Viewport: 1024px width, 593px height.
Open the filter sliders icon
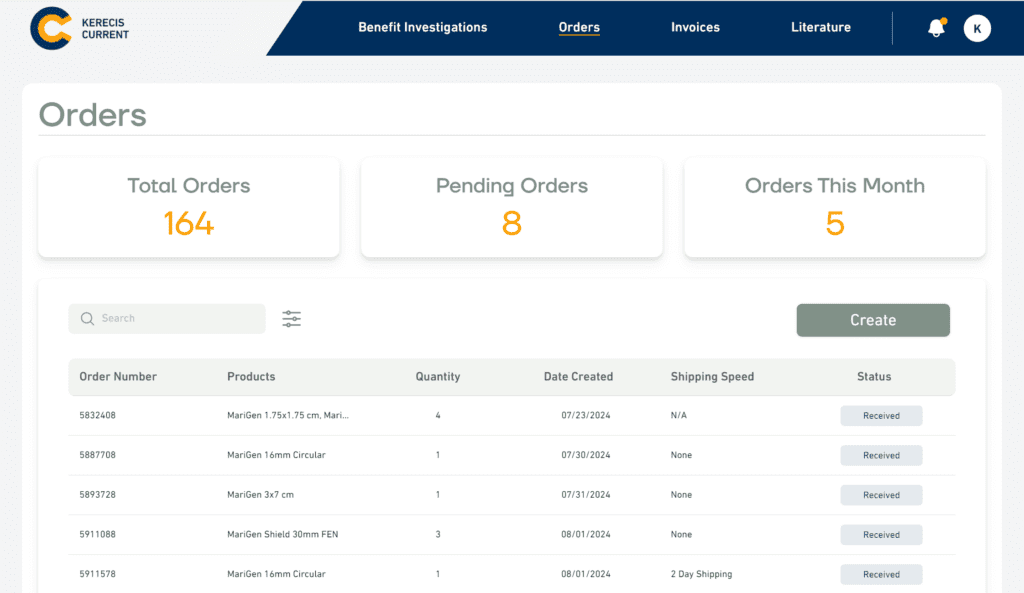coord(291,319)
